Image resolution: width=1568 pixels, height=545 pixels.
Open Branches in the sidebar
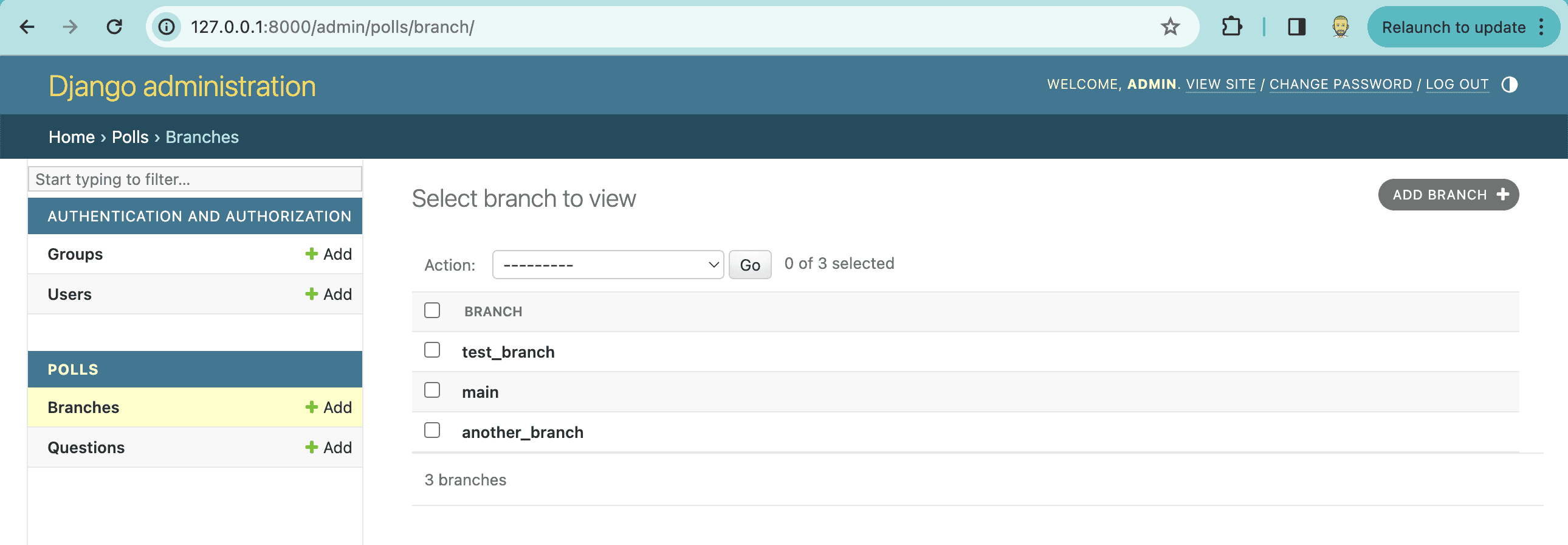click(x=83, y=408)
